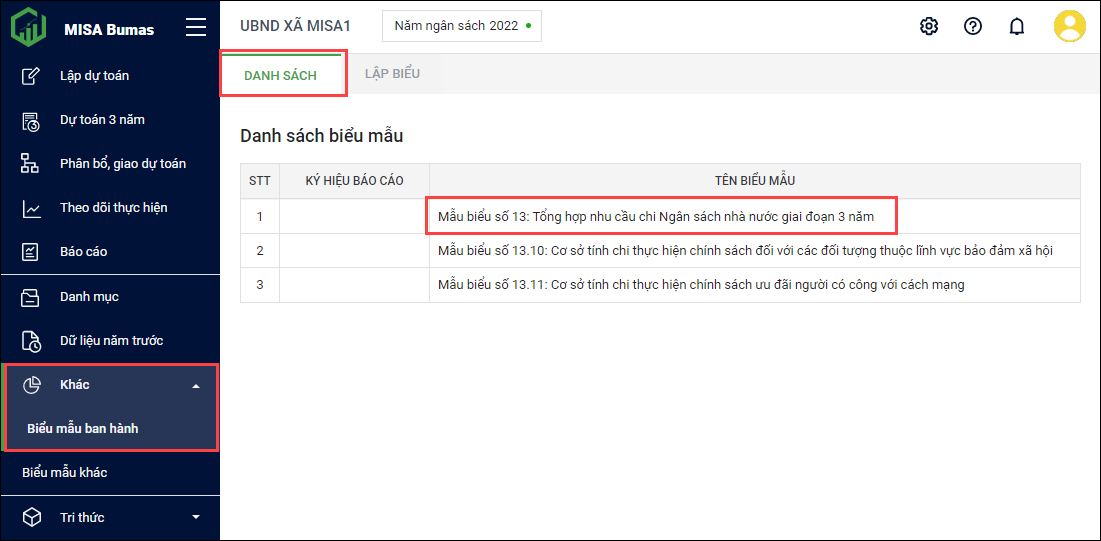
Task: Open the user avatar profile
Action: tap(1069, 26)
